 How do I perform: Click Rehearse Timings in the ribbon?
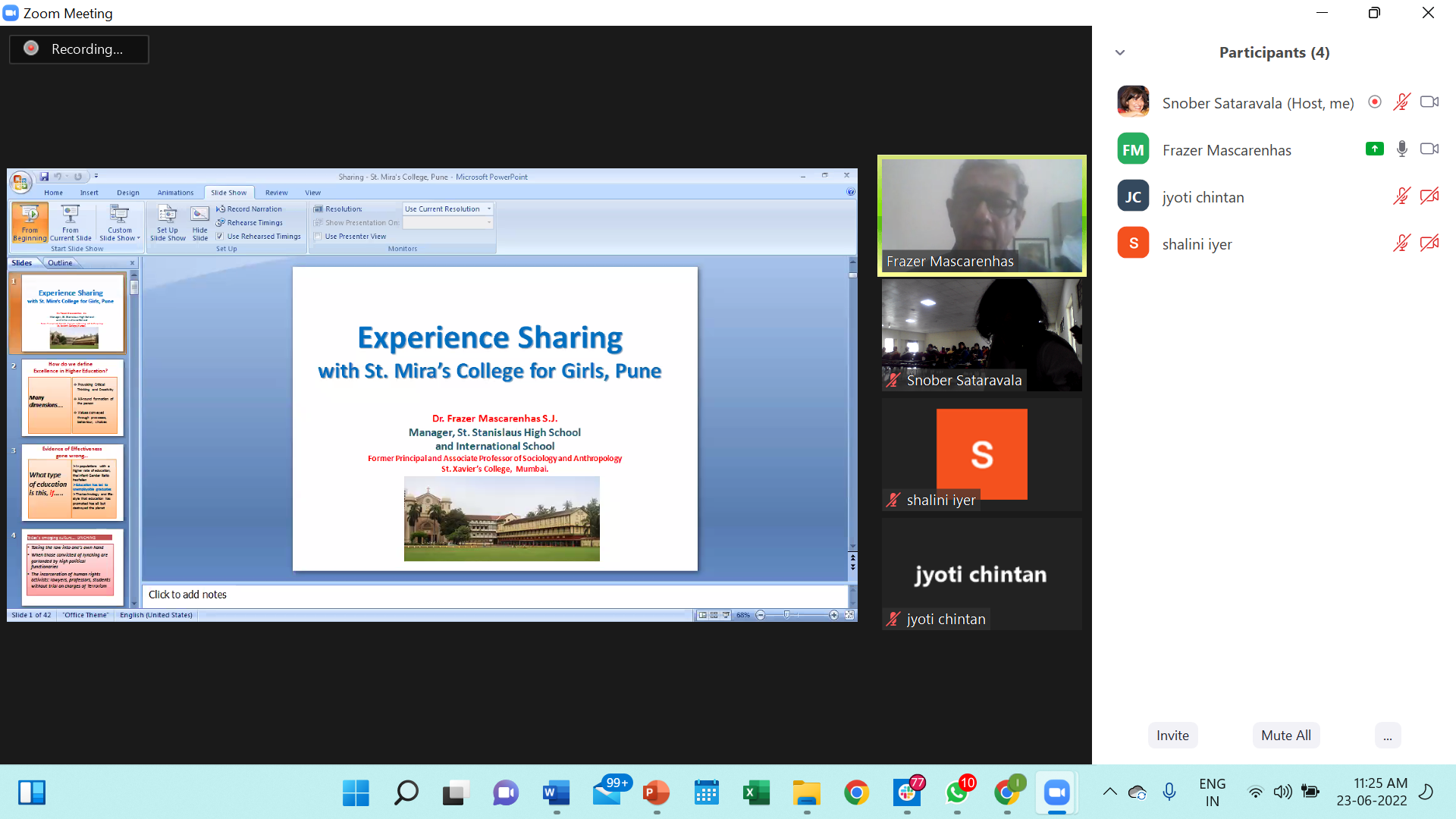249,223
